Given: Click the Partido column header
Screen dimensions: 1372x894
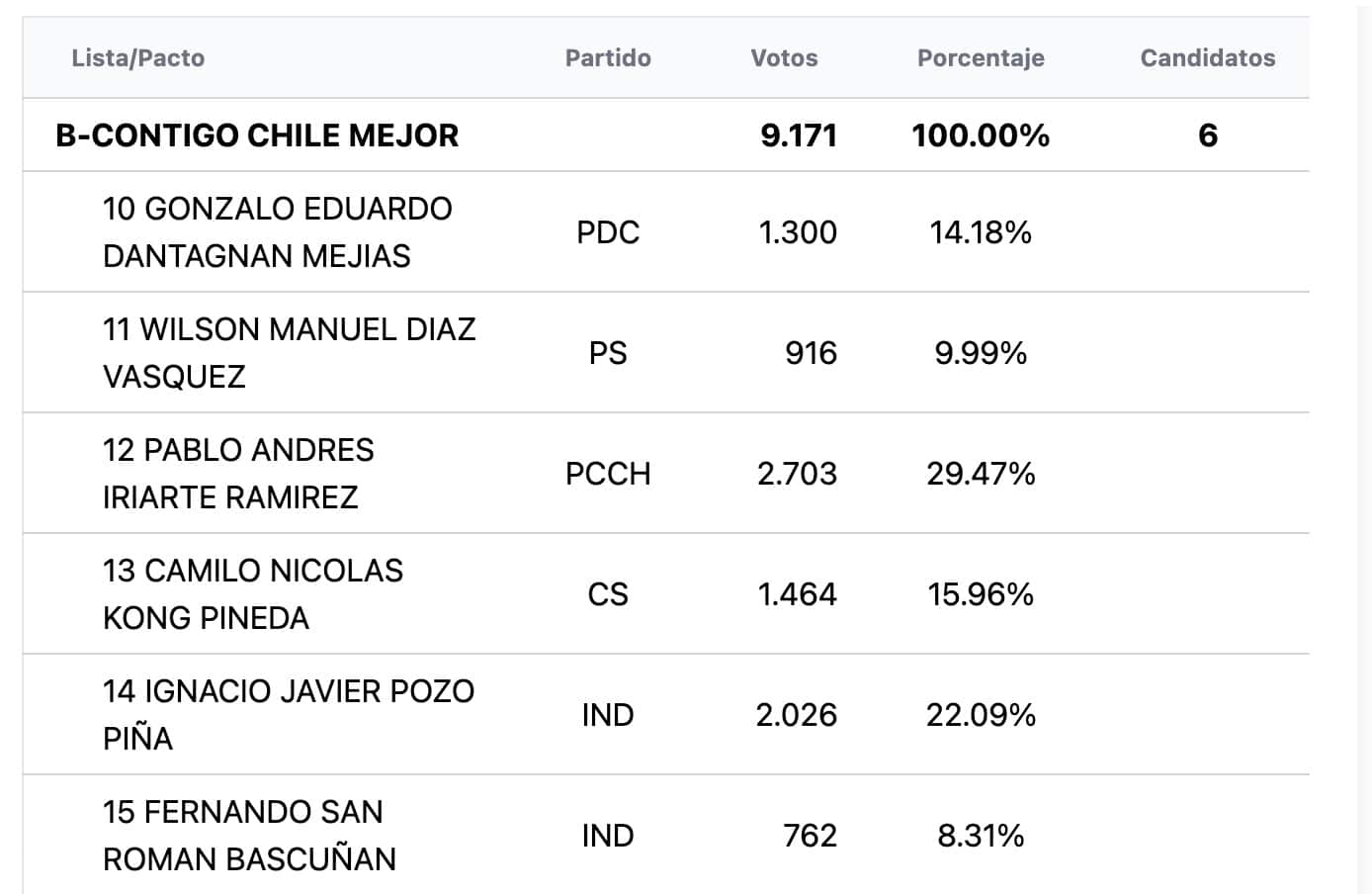Looking at the screenshot, I should pos(608,57).
